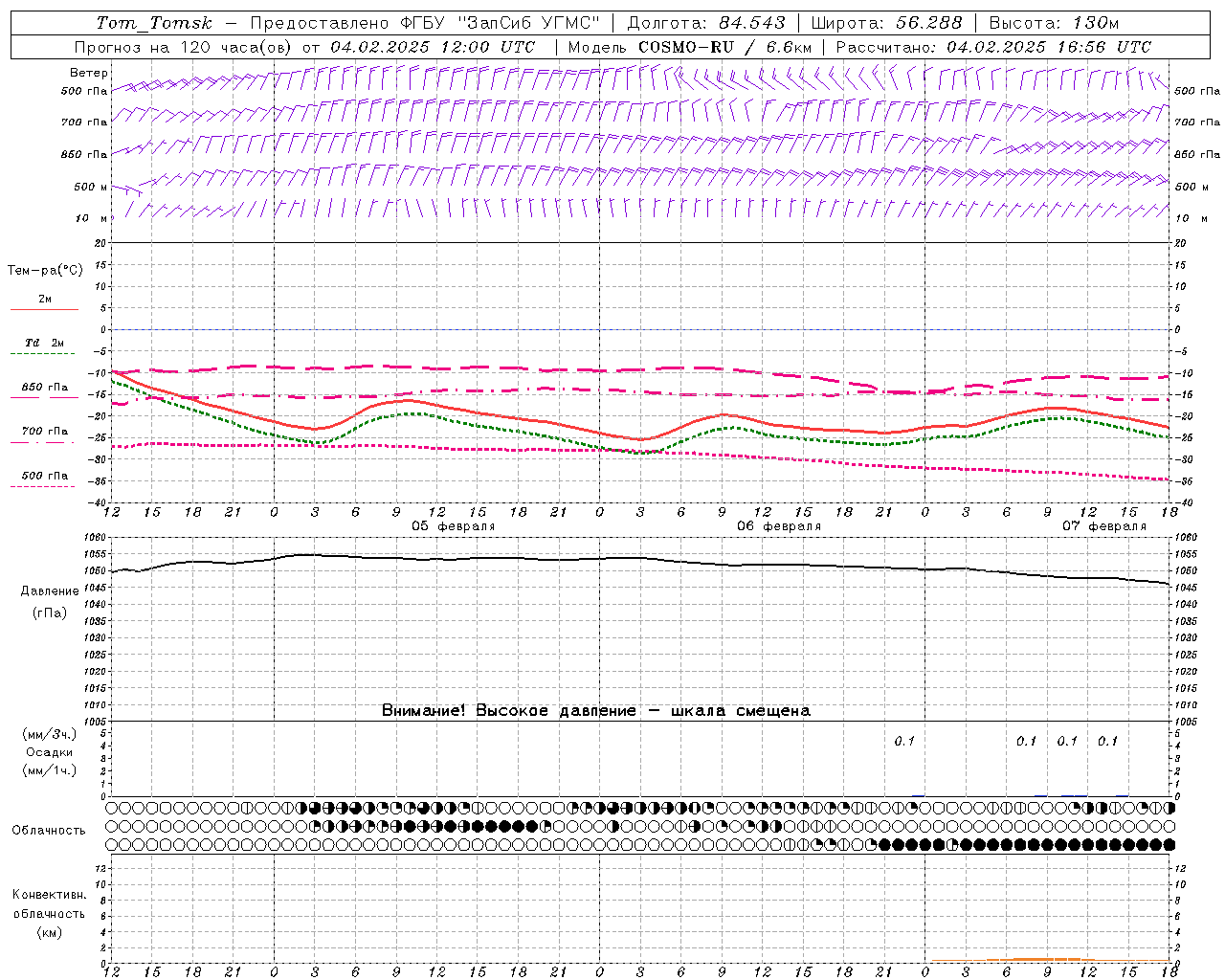Click the Td 2м dew point legend entry
Viewport: 1225px width, 980px height.
coord(44,347)
